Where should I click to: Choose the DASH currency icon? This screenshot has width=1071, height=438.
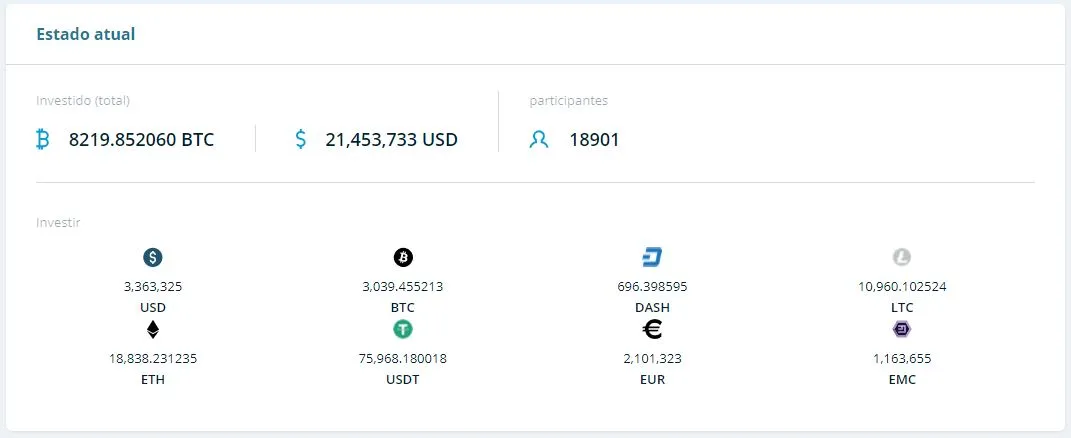point(652,257)
